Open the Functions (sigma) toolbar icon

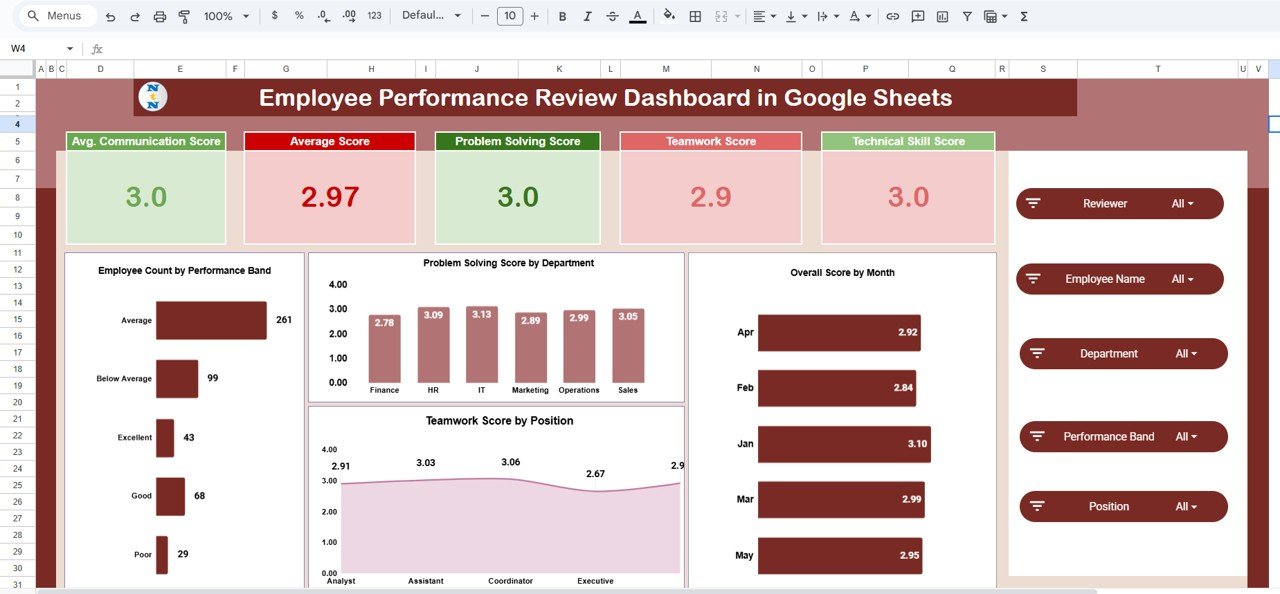[1022, 16]
